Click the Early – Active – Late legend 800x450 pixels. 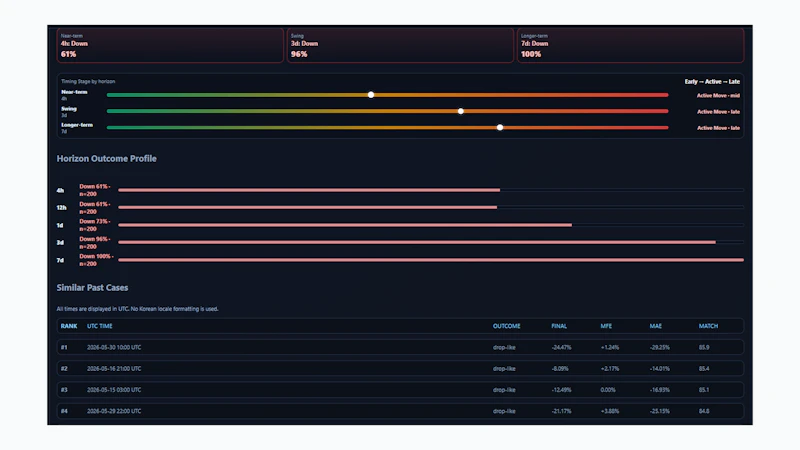click(x=712, y=82)
